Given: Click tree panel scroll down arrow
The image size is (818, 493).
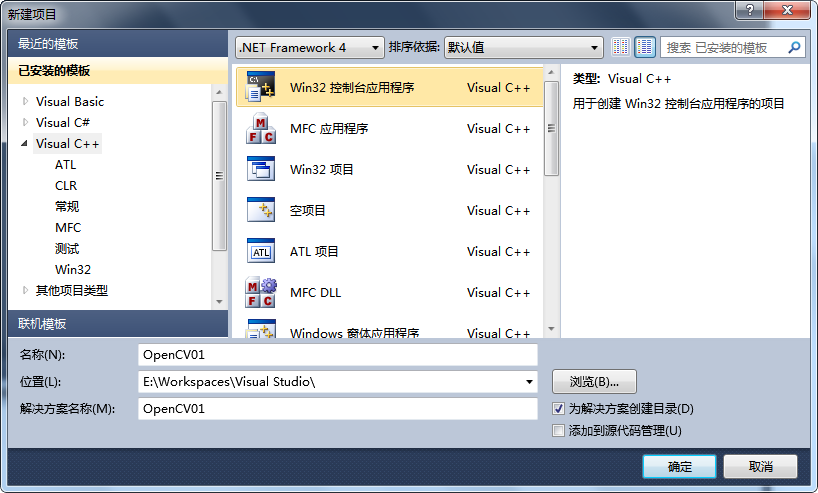Looking at the screenshot, I should pos(219,302).
